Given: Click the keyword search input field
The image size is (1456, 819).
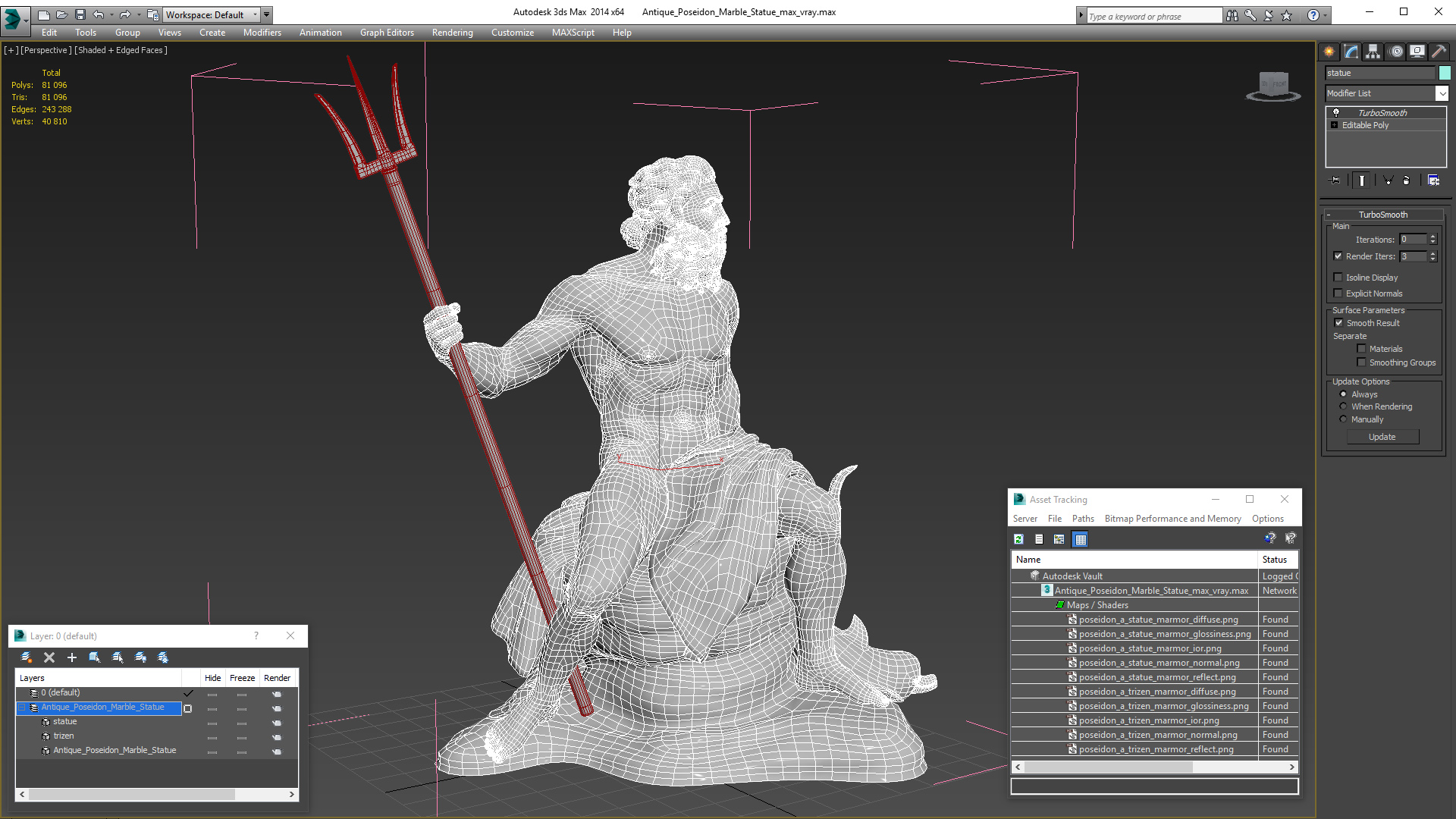Looking at the screenshot, I should 1153,16.
